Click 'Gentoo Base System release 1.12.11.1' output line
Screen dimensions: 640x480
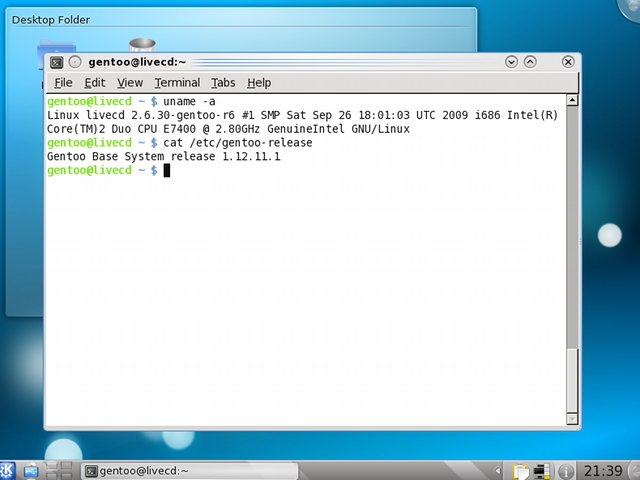[164, 157]
